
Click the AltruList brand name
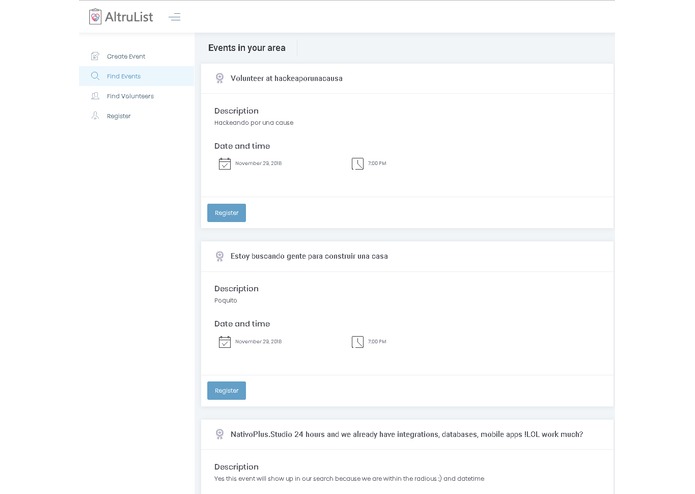[129, 17]
